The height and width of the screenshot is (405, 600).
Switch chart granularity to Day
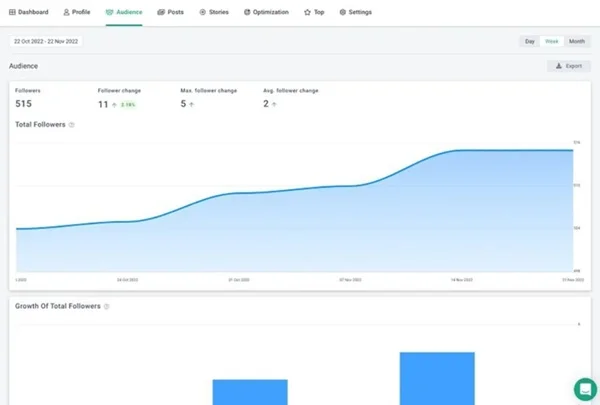point(530,41)
